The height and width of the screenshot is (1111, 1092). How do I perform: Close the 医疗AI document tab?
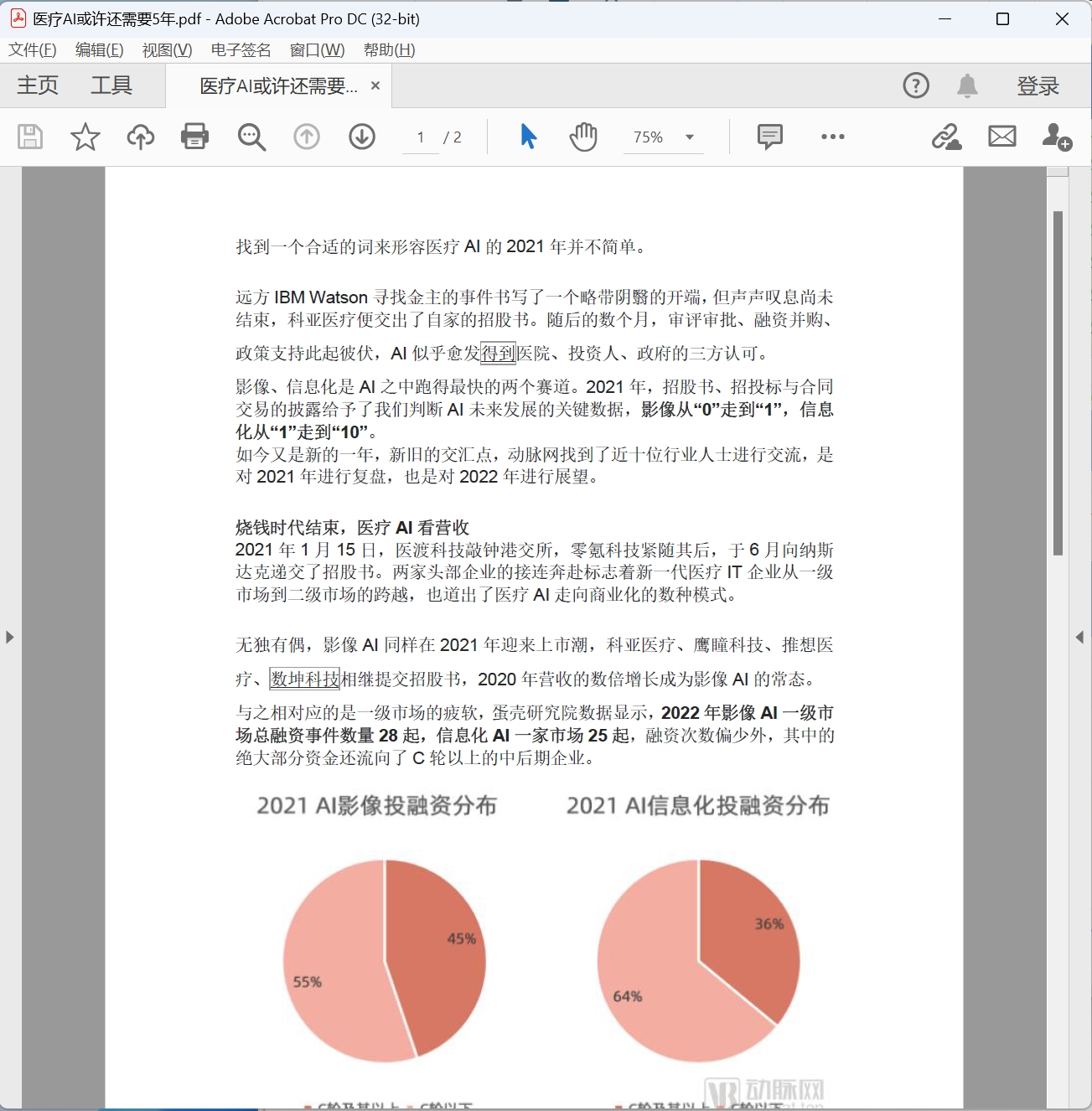pyautogui.click(x=375, y=85)
